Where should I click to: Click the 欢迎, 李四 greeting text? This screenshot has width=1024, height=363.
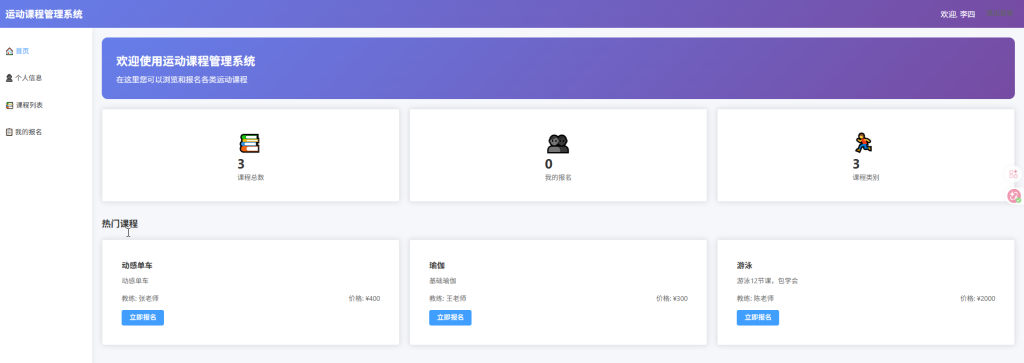pos(957,14)
